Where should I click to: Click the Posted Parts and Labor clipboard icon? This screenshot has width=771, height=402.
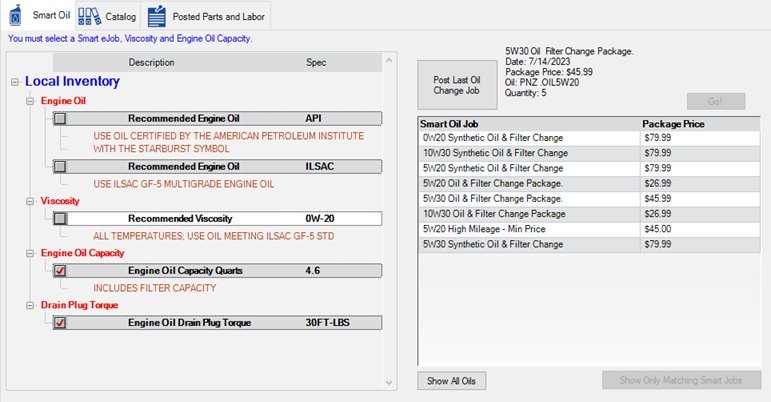tap(157, 16)
